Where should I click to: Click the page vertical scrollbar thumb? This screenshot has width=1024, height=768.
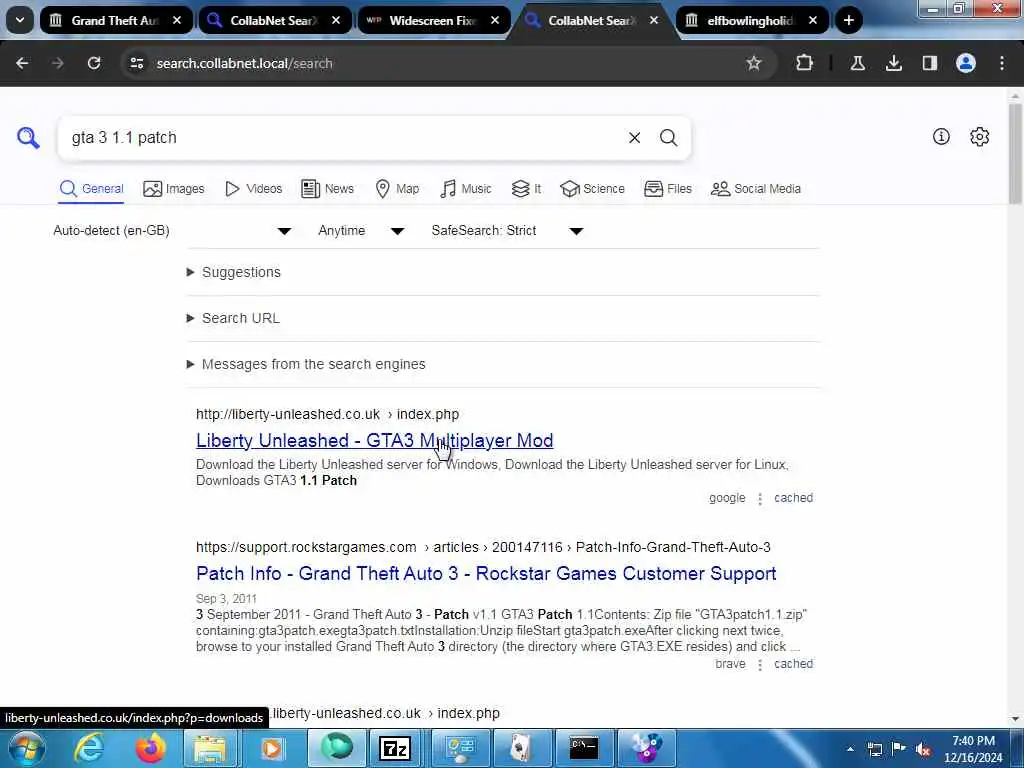coord(1015,153)
